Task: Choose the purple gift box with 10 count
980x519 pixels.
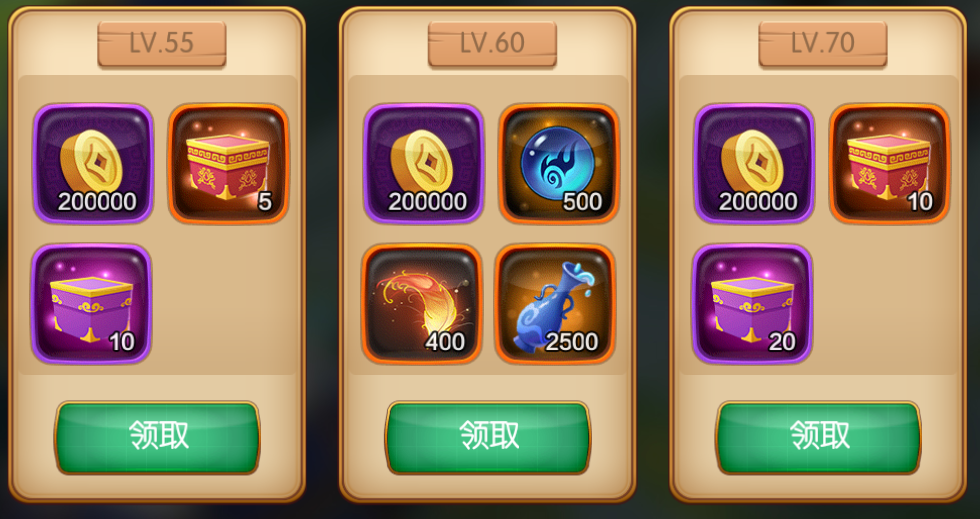Action: pyautogui.click(x=91, y=303)
